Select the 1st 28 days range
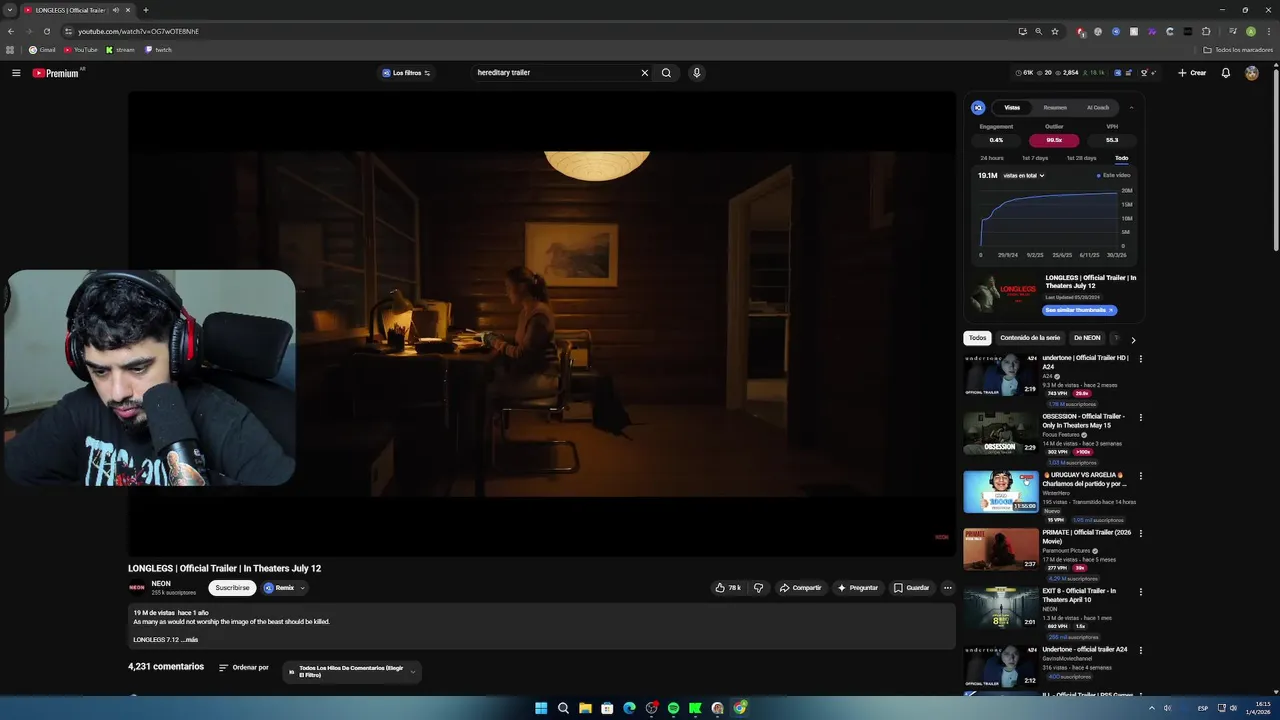The width and height of the screenshot is (1280, 720). point(1081,158)
